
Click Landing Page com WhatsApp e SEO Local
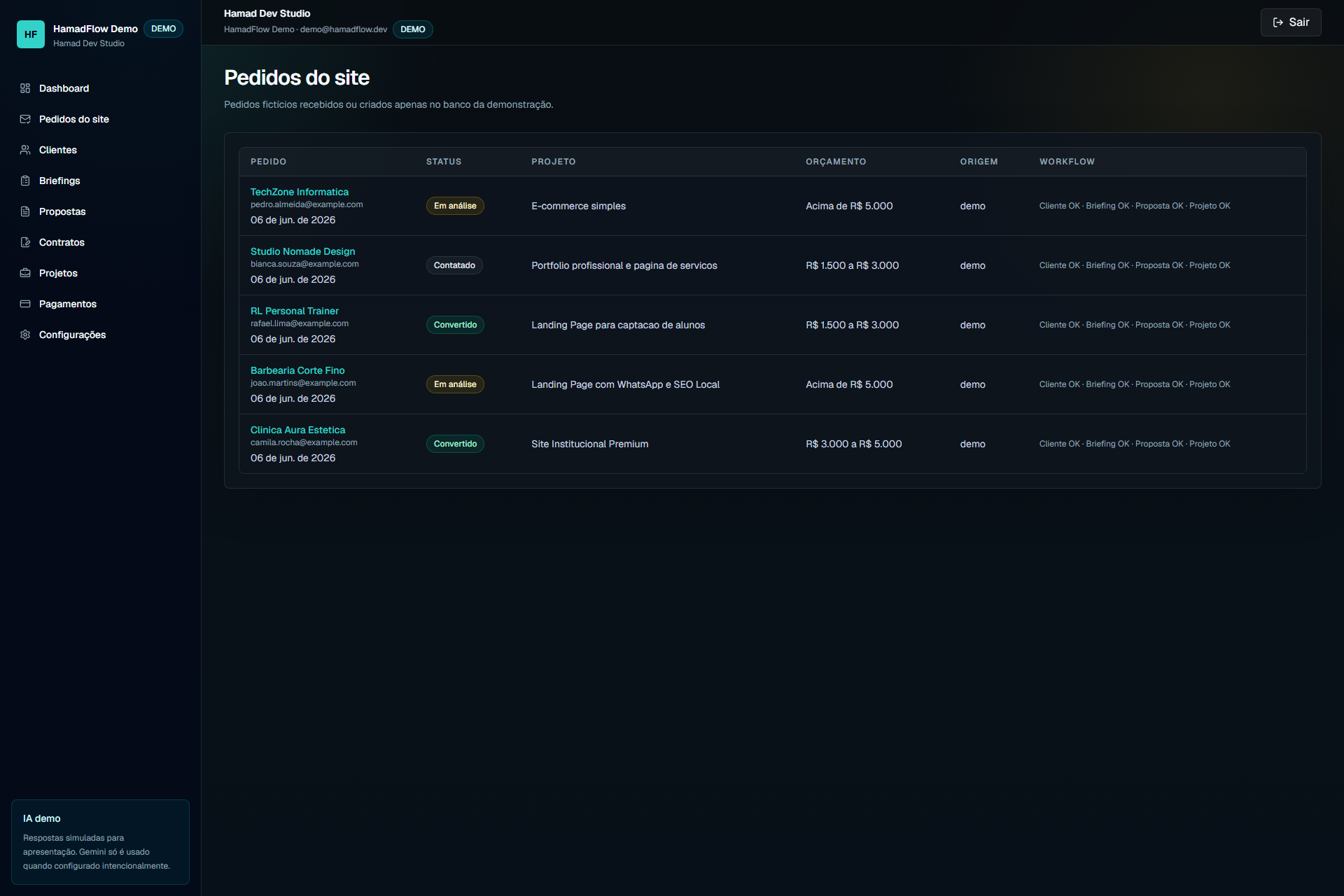coord(625,384)
